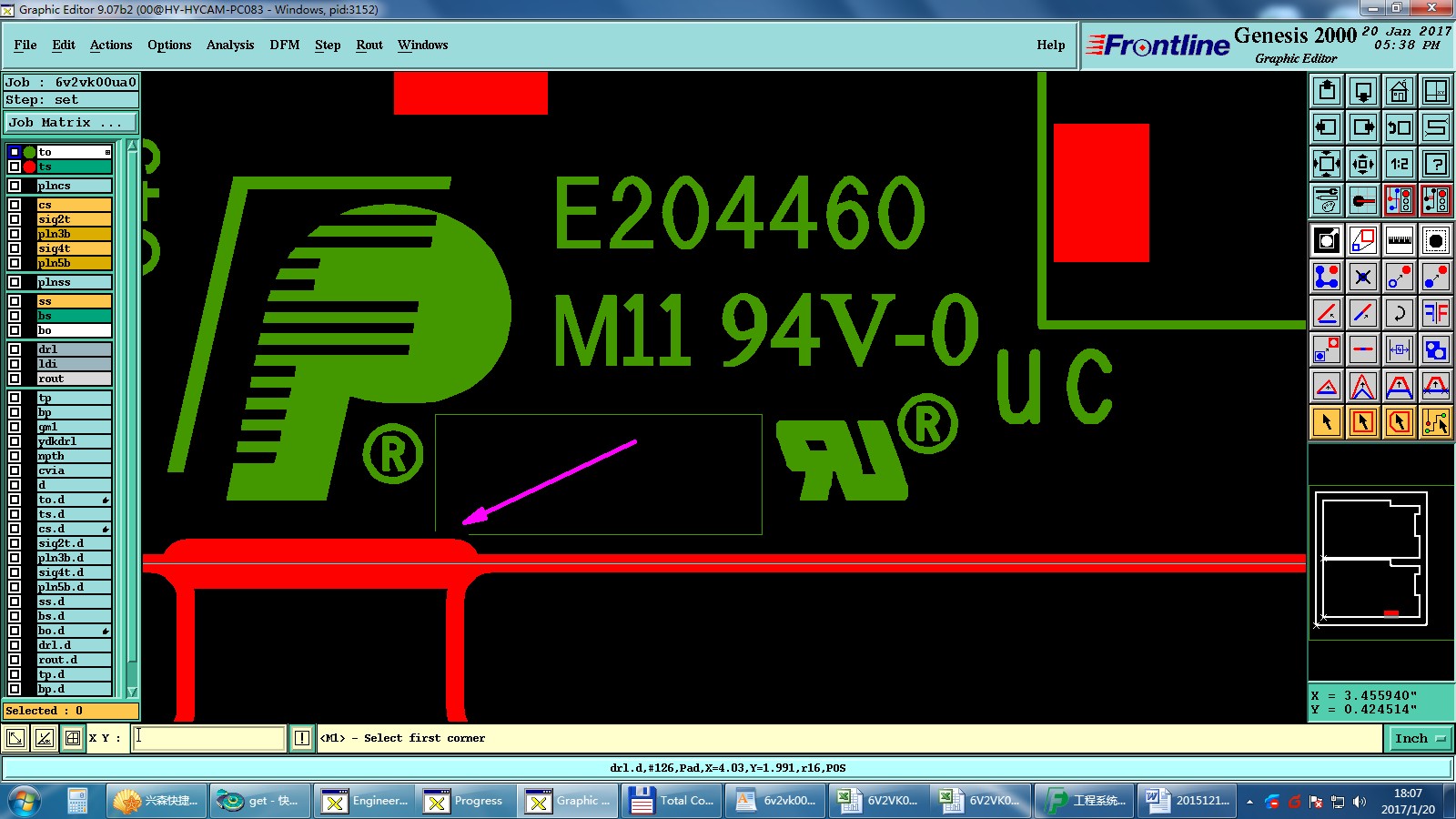Click the pan down view icon
This screenshot has height=819, width=1456.
coord(1363,91)
